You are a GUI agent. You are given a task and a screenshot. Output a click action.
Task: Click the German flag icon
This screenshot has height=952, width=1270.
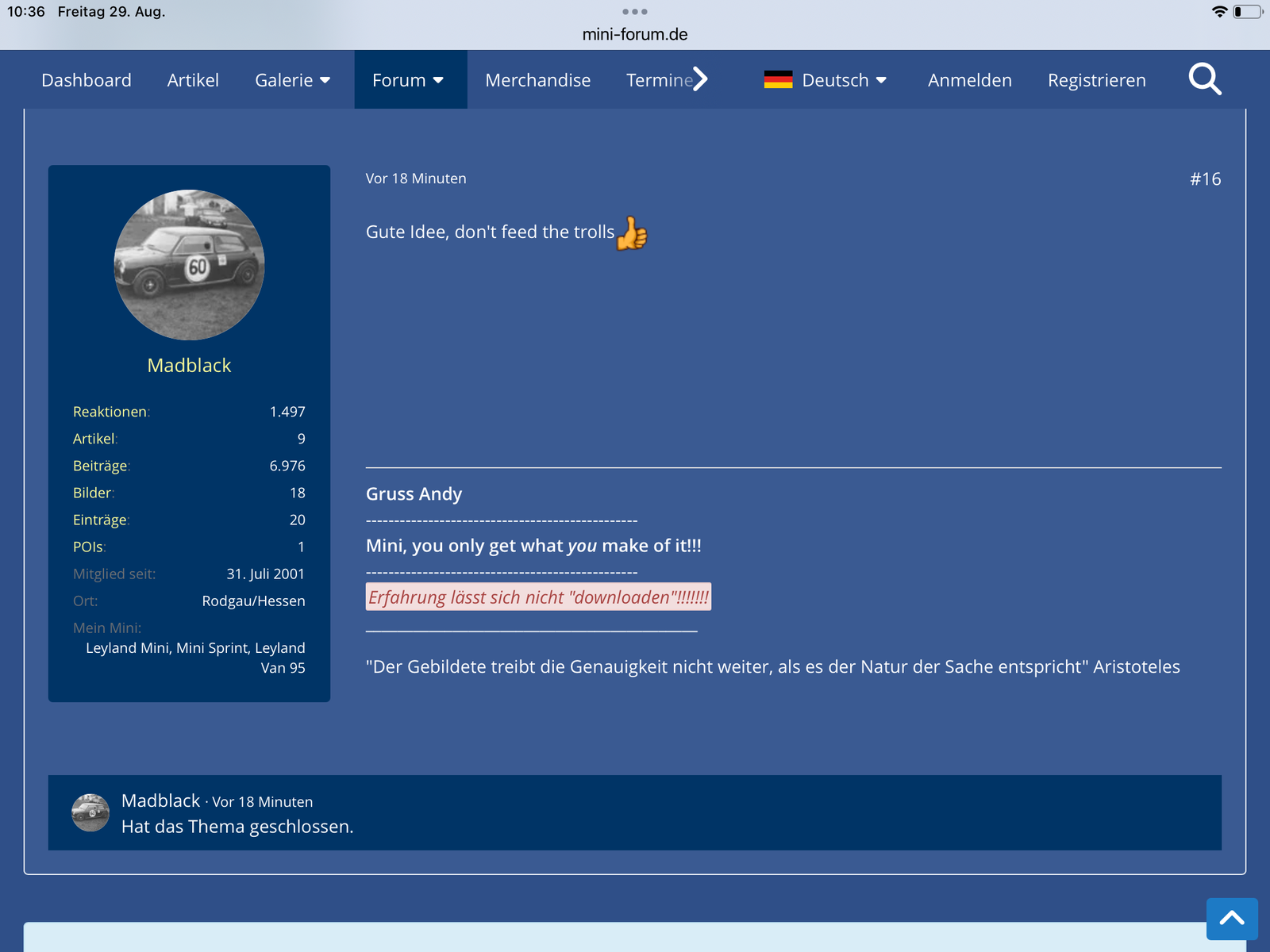pos(778,80)
